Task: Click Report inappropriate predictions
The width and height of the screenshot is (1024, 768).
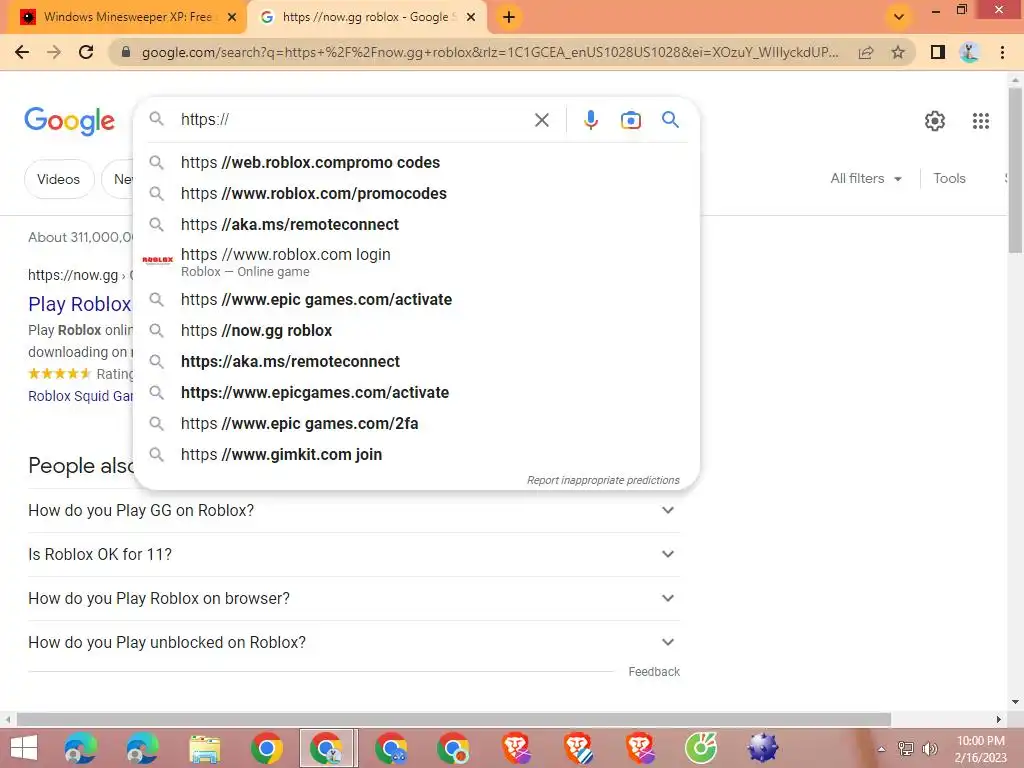Action: point(603,480)
